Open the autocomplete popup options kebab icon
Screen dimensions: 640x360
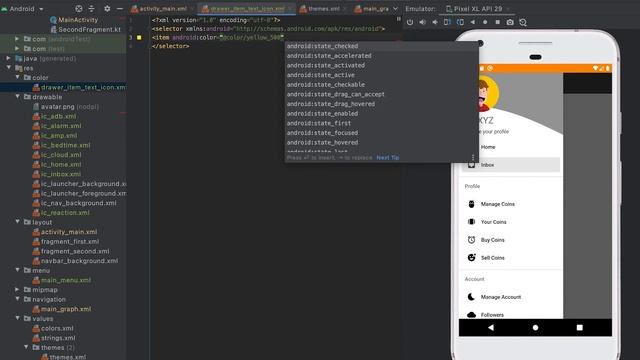[x=473, y=157]
